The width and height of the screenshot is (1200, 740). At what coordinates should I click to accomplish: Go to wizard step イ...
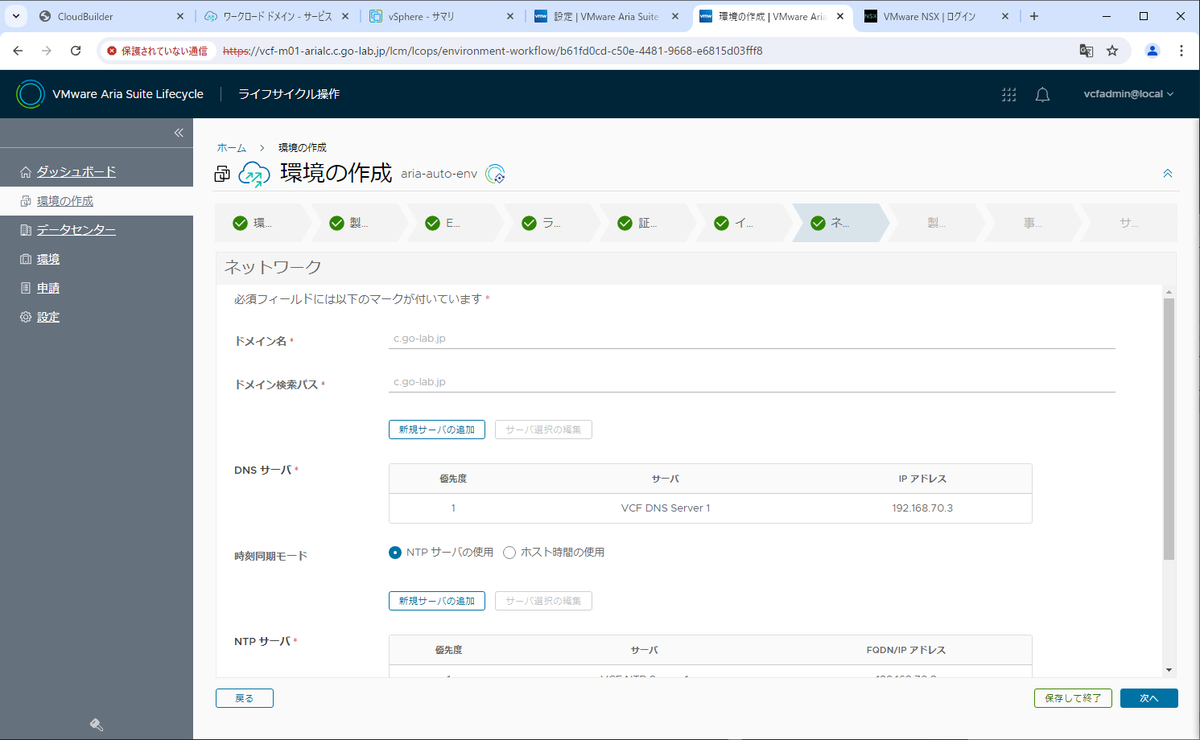[742, 223]
